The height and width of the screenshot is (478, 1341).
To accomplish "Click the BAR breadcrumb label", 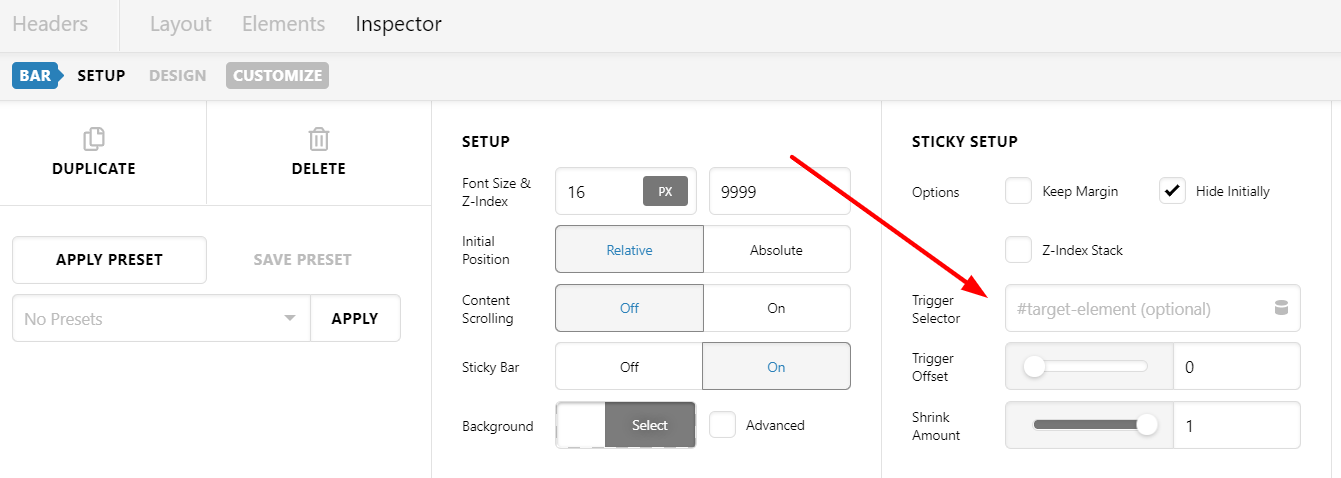I will (x=35, y=75).
